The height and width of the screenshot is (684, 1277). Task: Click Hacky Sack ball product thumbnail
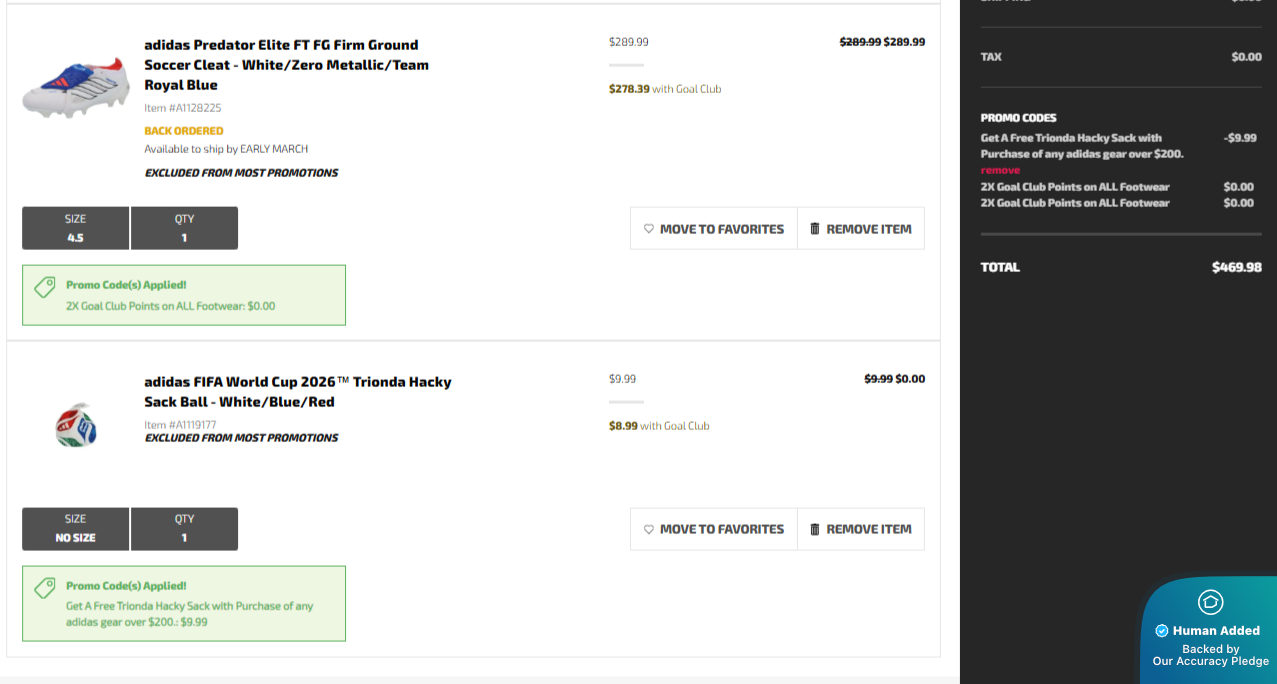[x=76, y=424]
